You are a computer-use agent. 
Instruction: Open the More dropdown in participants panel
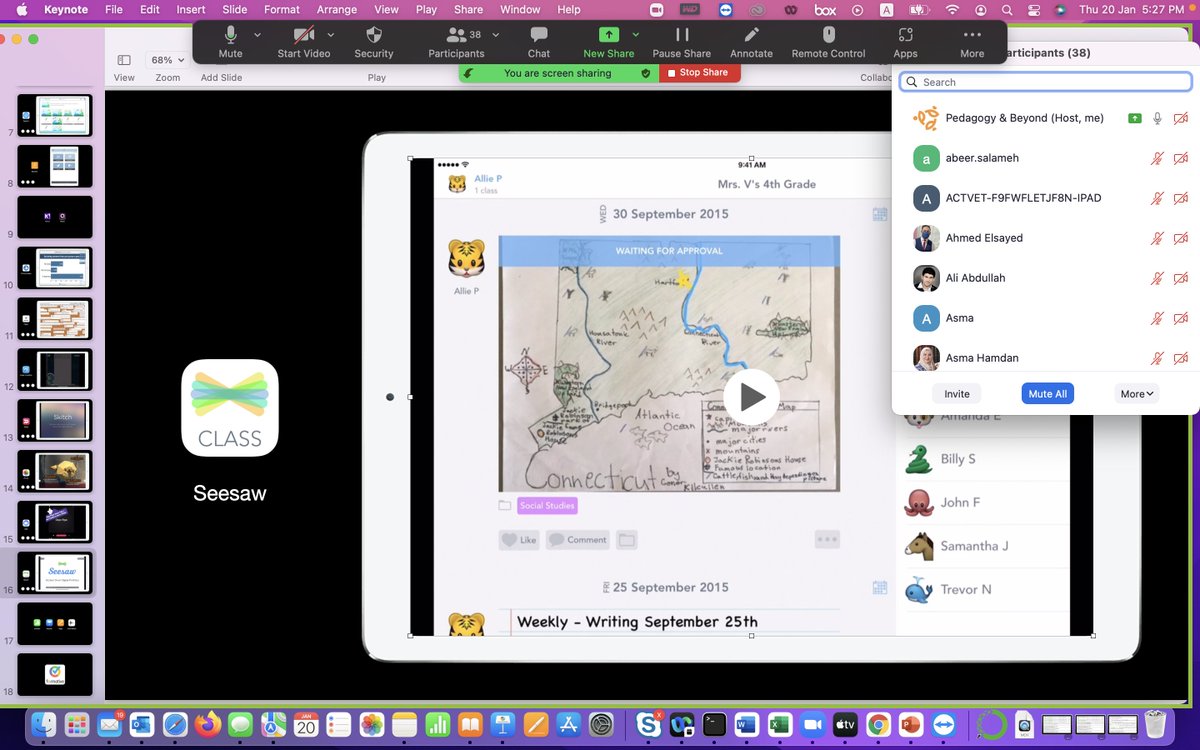pyautogui.click(x=1137, y=394)
